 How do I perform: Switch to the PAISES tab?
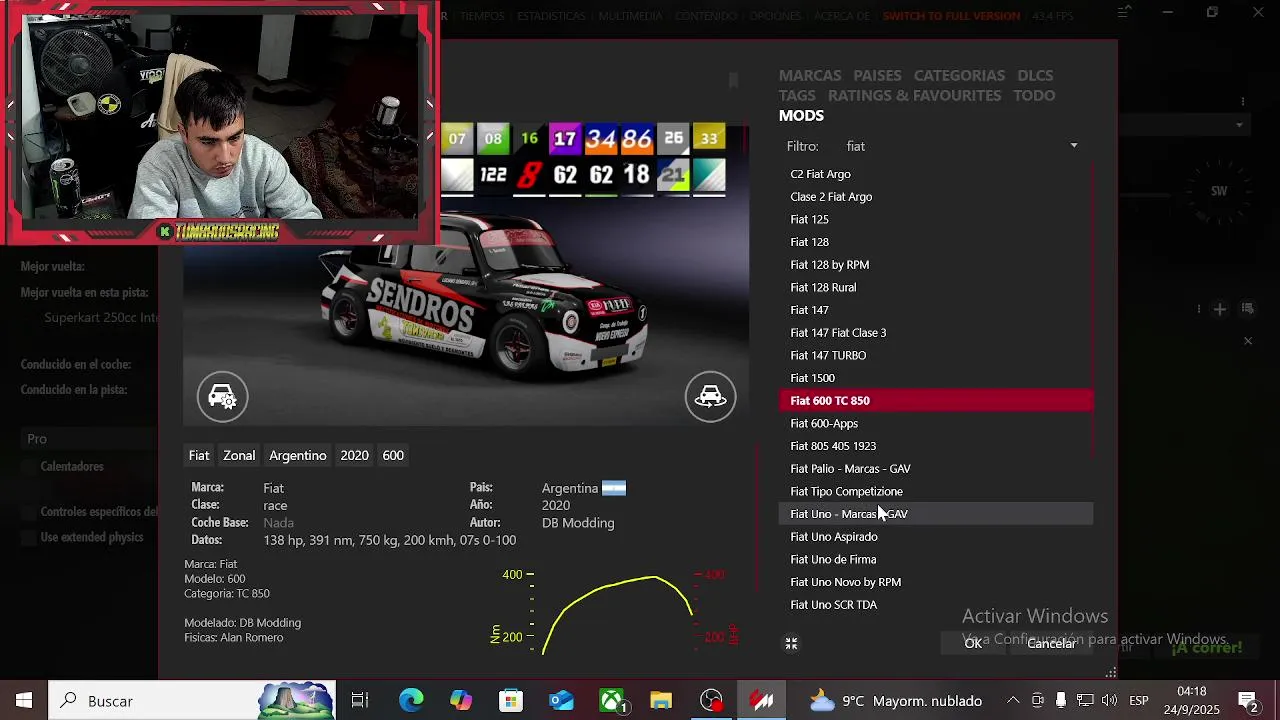point(877,76)
